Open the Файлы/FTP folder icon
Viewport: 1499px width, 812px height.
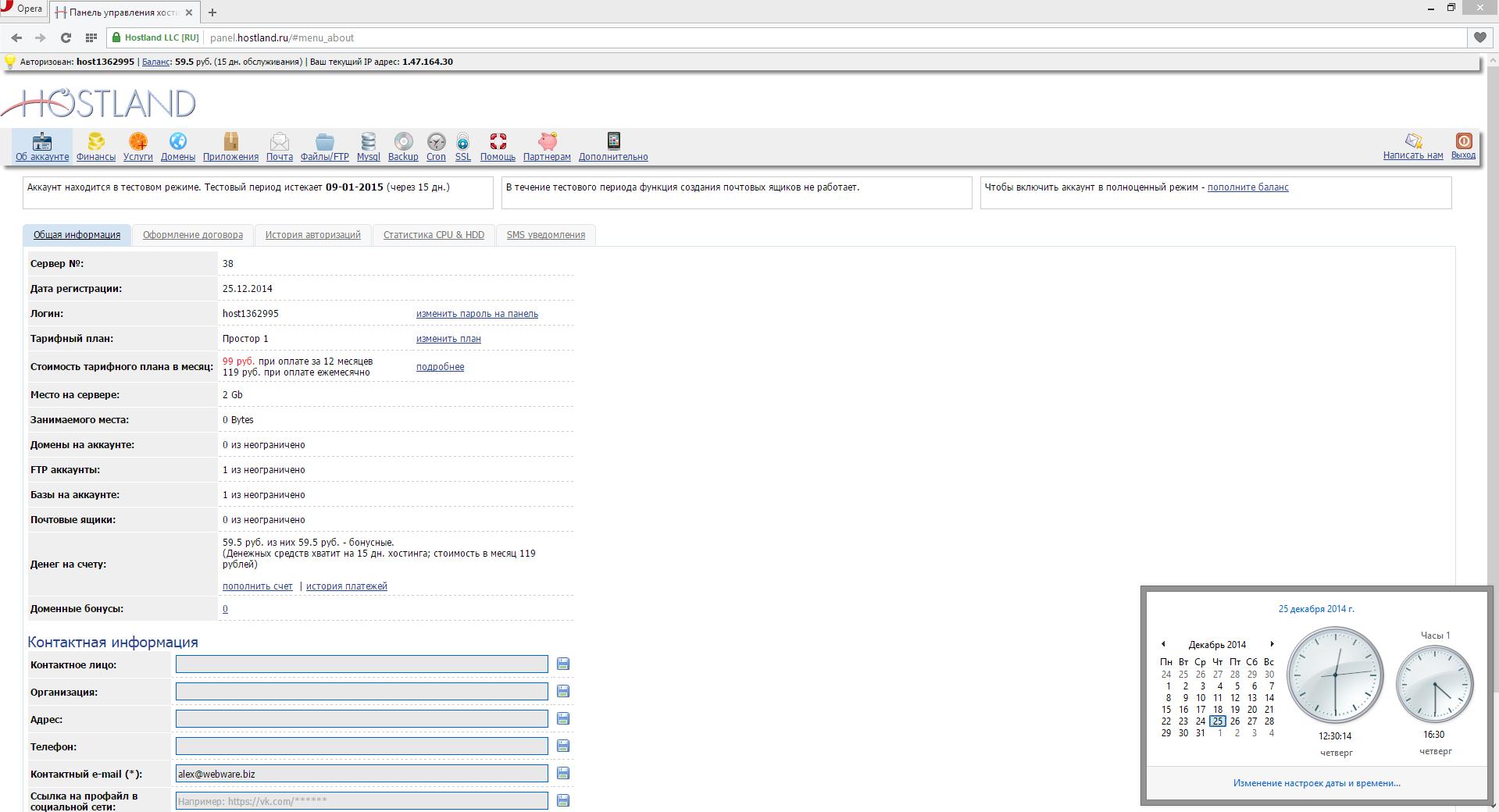click(324, 142)
